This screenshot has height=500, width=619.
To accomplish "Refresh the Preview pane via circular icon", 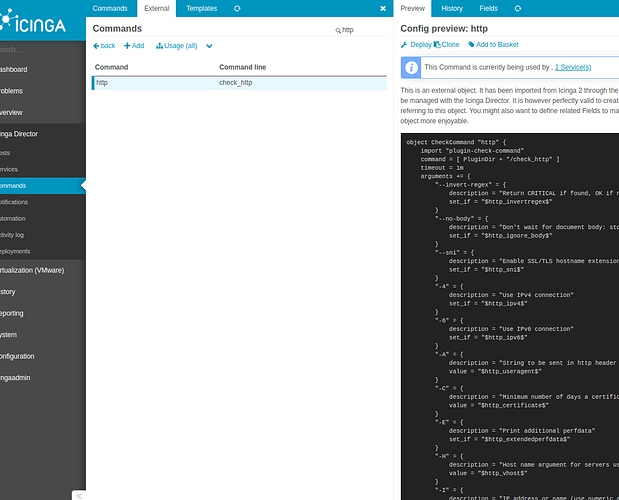I will tap(518, 8).
